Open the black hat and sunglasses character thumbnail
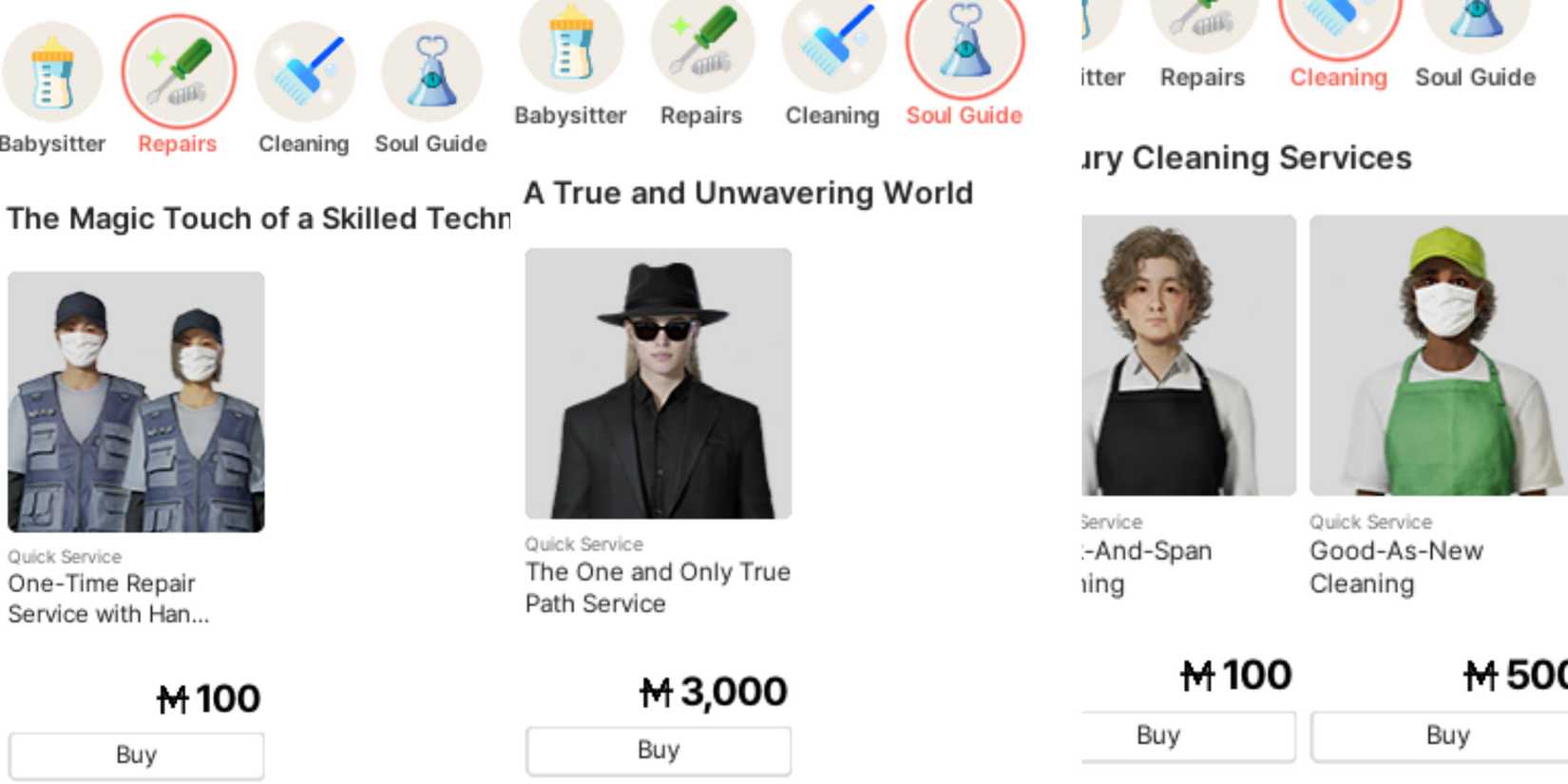This screenshot has height=784, width=1568. (x=658, y=383)
